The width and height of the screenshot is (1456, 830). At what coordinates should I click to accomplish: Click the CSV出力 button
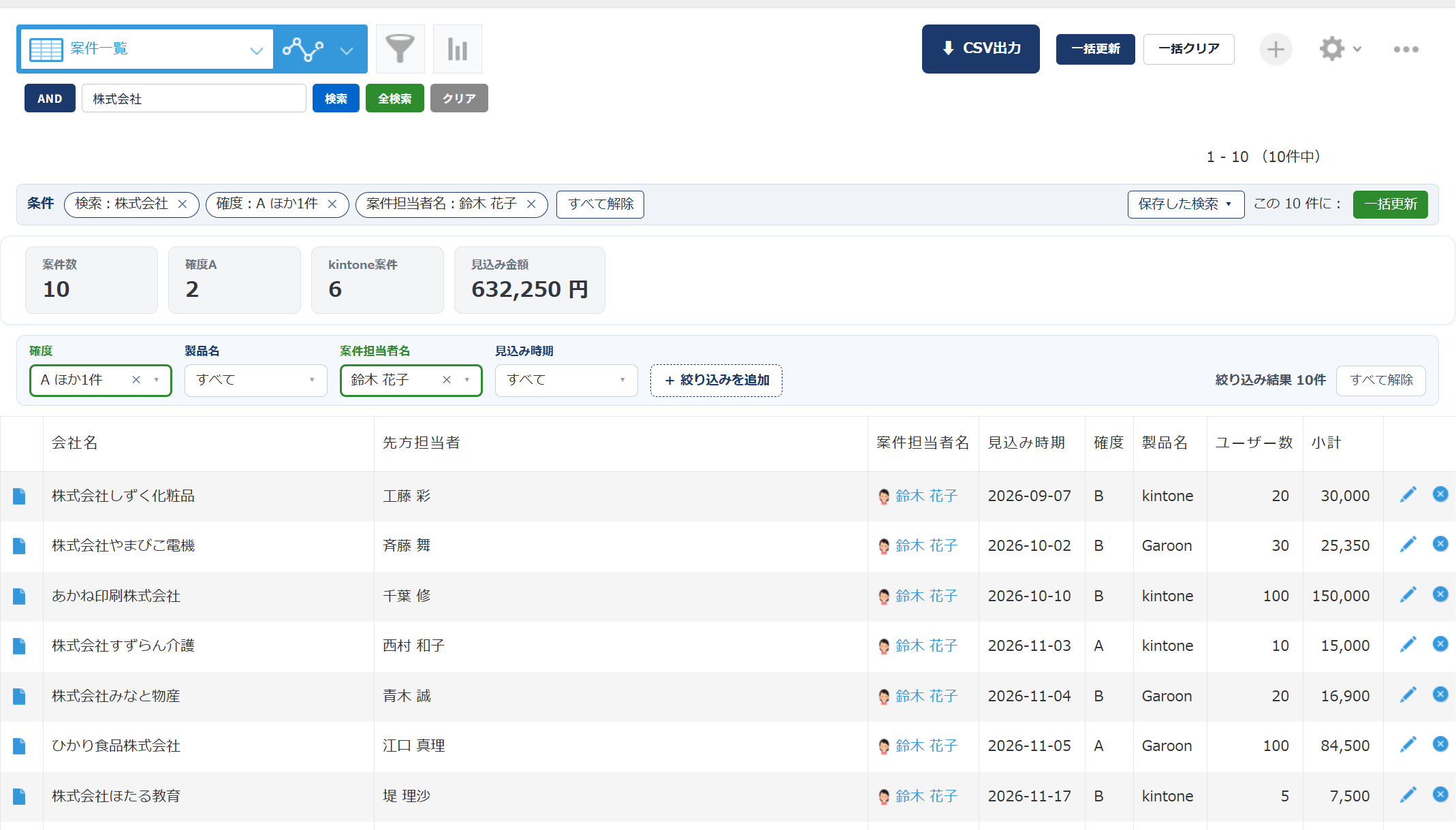[980, 49]
